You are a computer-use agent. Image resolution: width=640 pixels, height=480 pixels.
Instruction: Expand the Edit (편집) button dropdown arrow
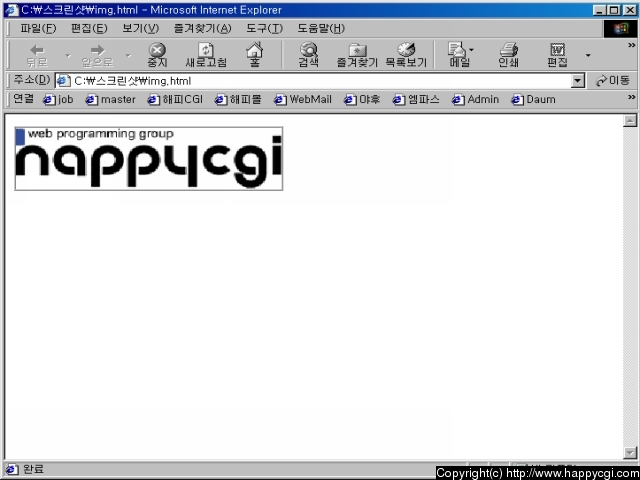[x=588, y=55]
